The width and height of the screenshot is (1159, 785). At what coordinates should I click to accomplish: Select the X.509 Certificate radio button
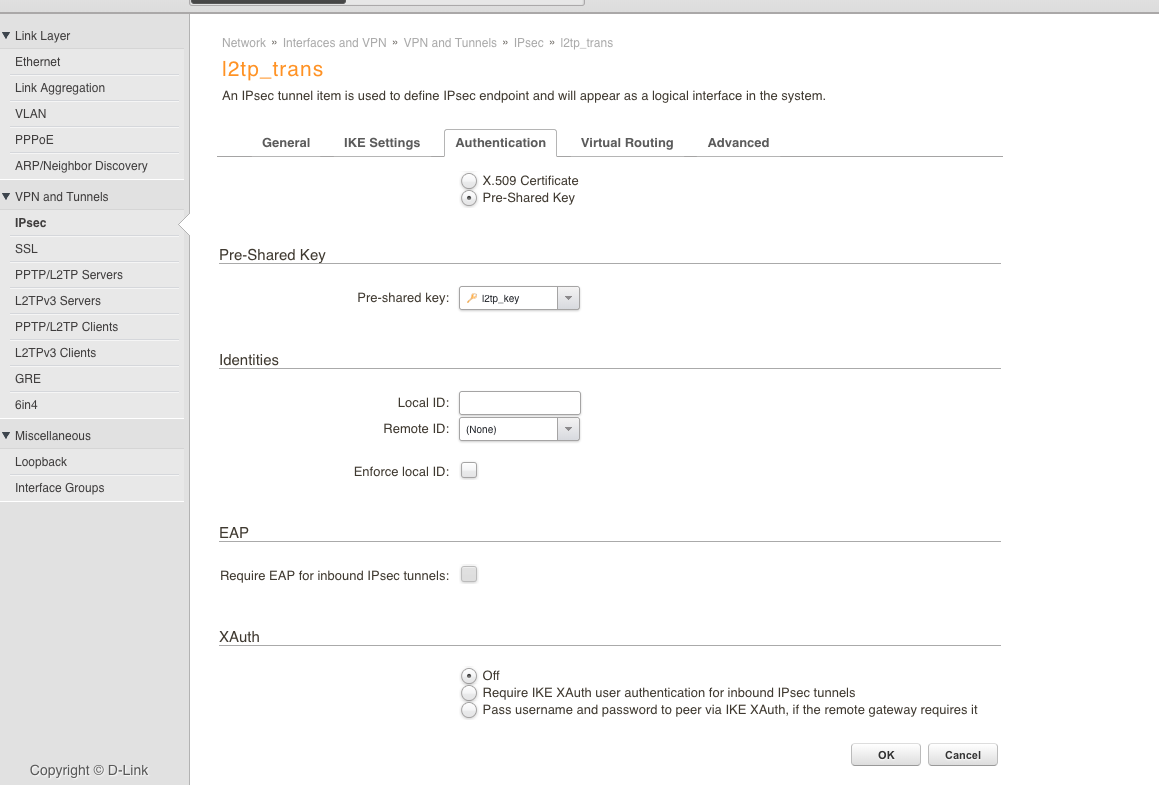(468, 181)
